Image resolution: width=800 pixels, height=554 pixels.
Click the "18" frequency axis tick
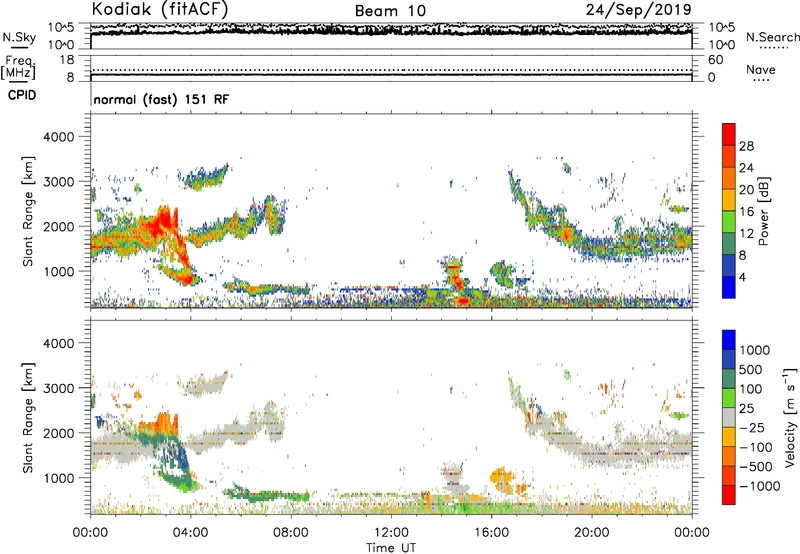(x=67, y=60)
